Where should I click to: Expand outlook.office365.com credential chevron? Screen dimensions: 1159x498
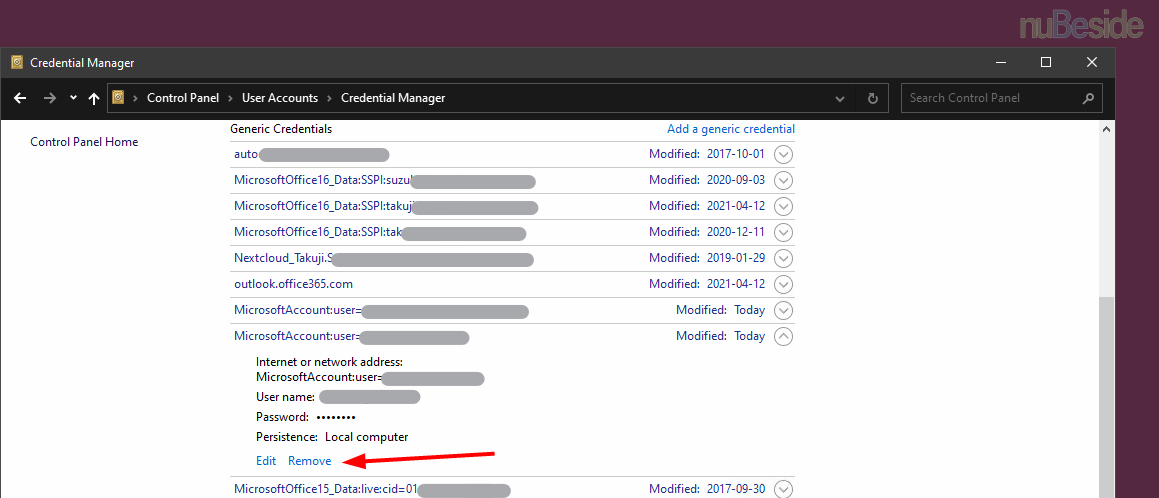(x=784, y=284)
